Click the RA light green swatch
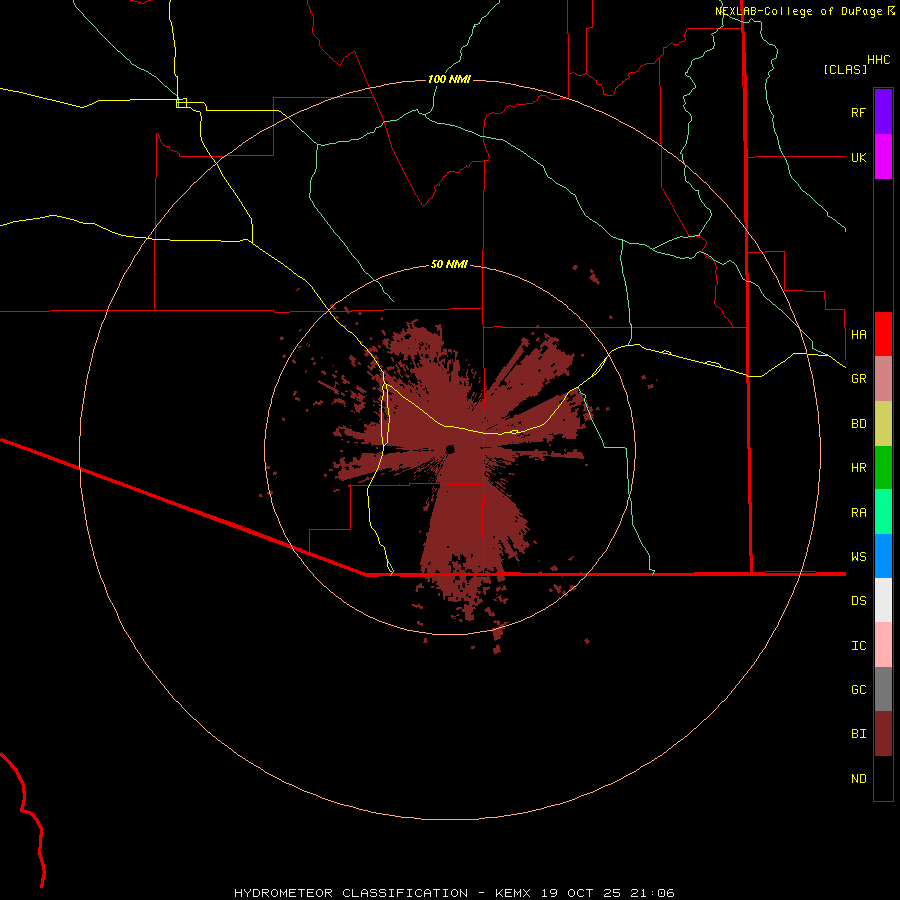 pos(883,512)
